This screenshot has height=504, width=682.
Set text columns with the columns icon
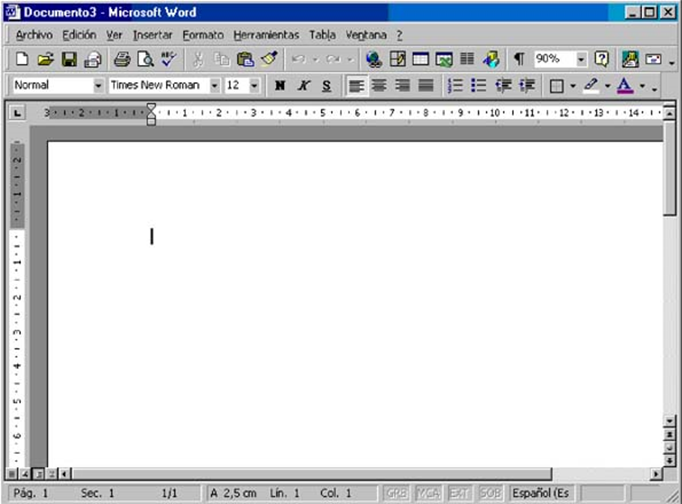tap(467, 59)
